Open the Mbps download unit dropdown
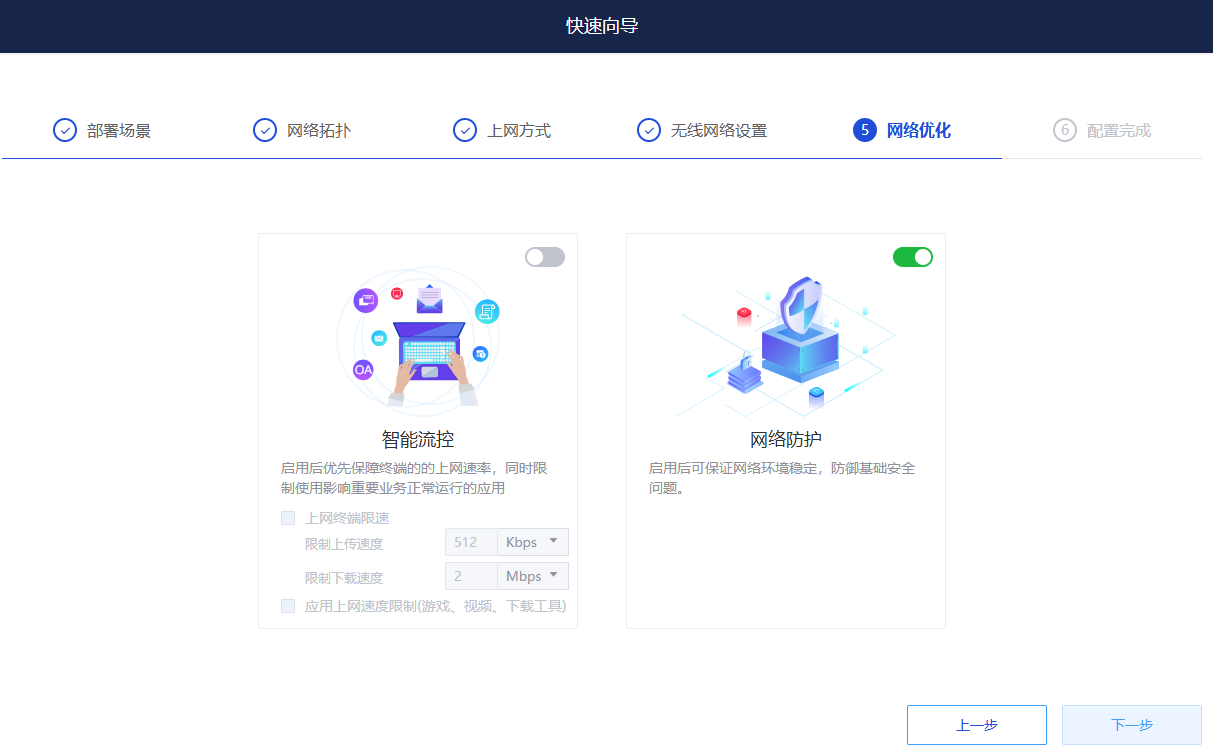 (532, 576)
